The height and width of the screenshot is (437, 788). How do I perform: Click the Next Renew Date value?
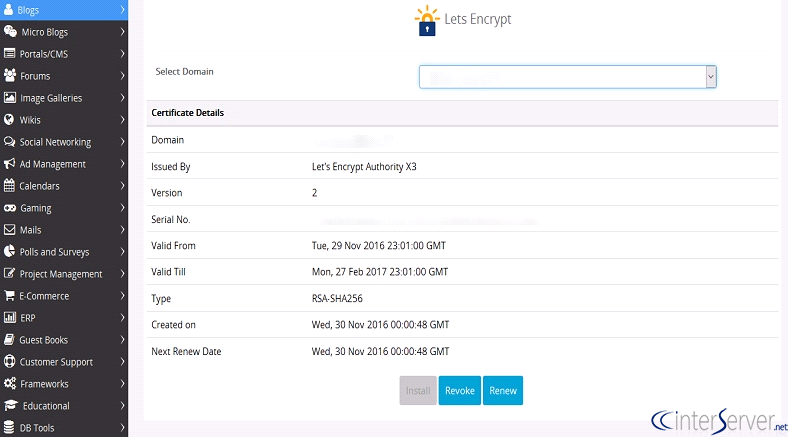tap(380, 351)
